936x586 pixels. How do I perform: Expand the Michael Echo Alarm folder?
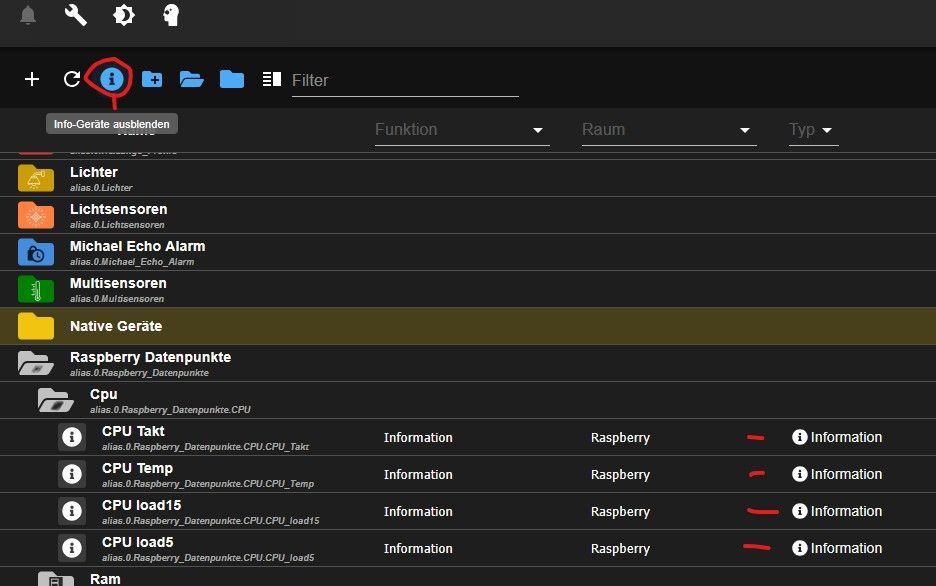click(x=36, y=252)
